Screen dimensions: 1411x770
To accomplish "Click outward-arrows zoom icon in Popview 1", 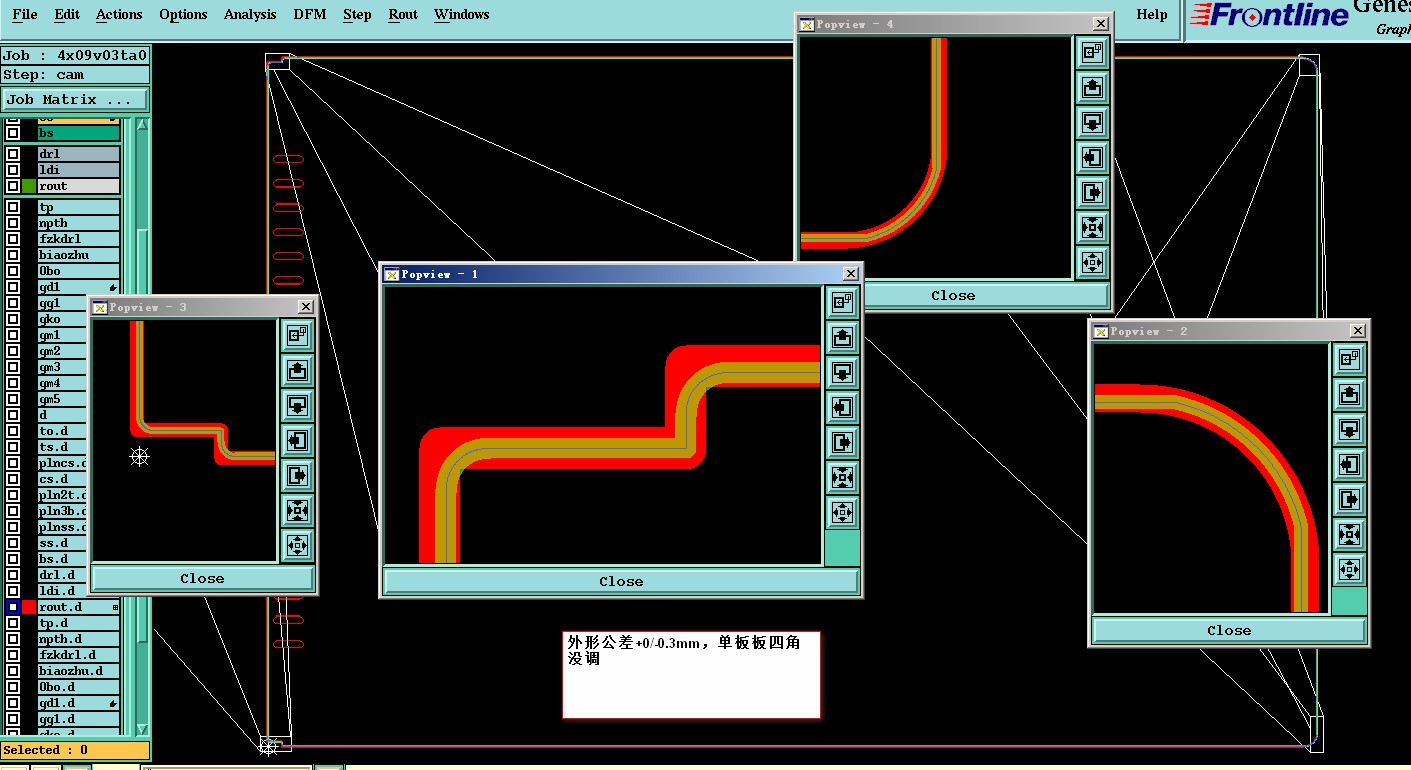I will click(x=842, y=513).
